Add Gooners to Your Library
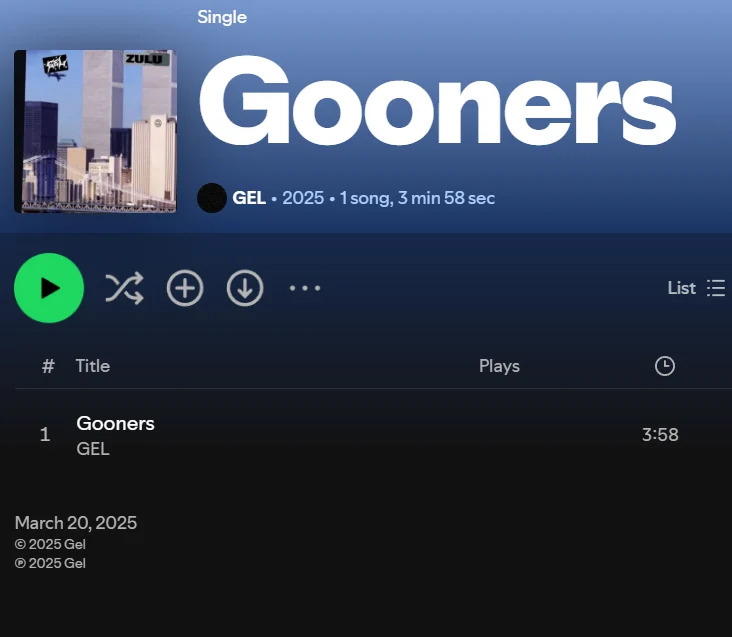Image resolution: width=732 pixels, height=637 pixels. tap(185, 288)
